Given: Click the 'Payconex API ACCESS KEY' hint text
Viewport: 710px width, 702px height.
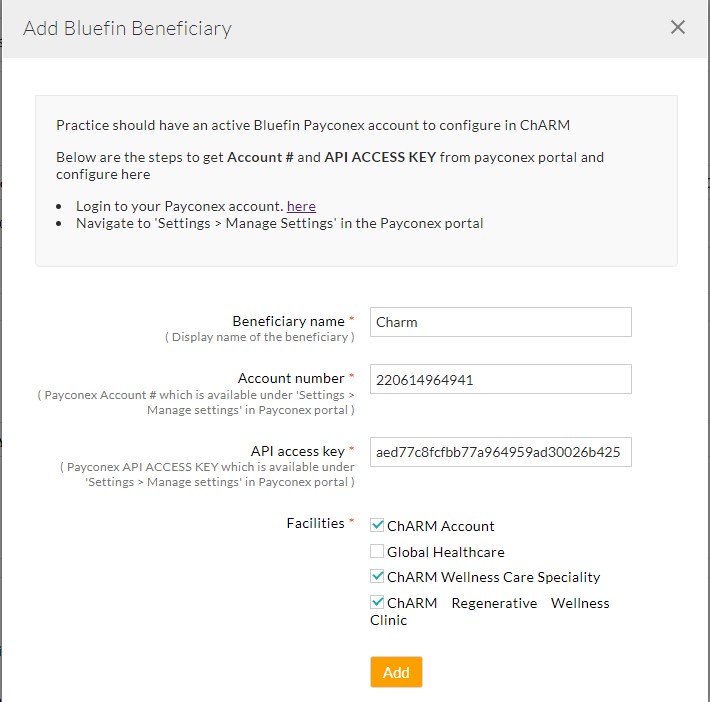Looking at the screenshot, I should click(x=207, y=475).
